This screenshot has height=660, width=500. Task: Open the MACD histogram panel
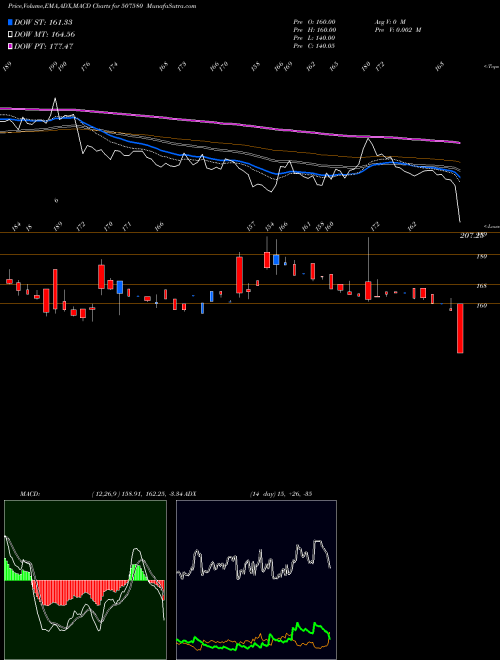pyautogui.click(x=85, y=580)
